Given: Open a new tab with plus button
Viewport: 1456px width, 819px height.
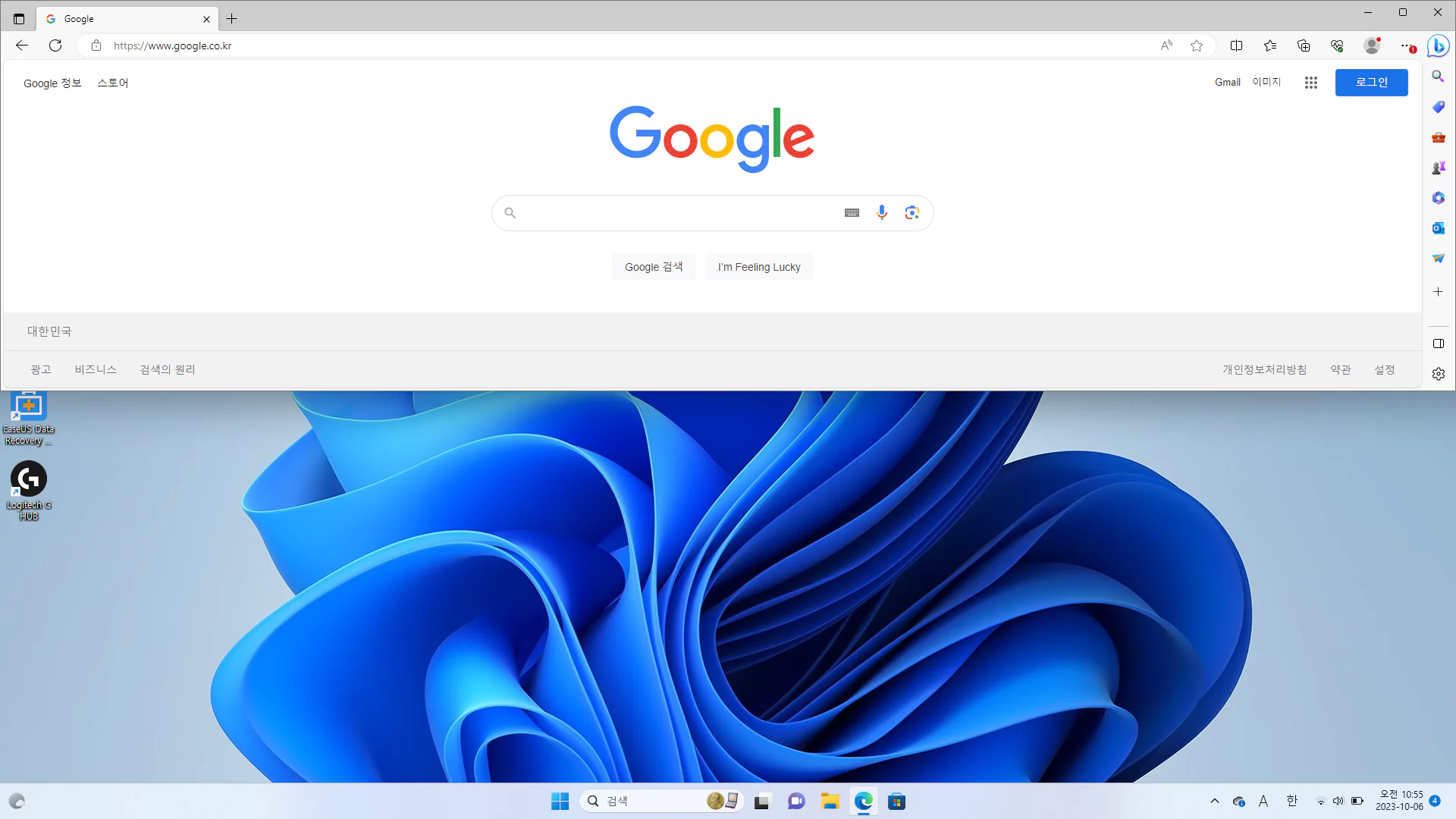Looking at the screenshot, I should coord(232,19).
